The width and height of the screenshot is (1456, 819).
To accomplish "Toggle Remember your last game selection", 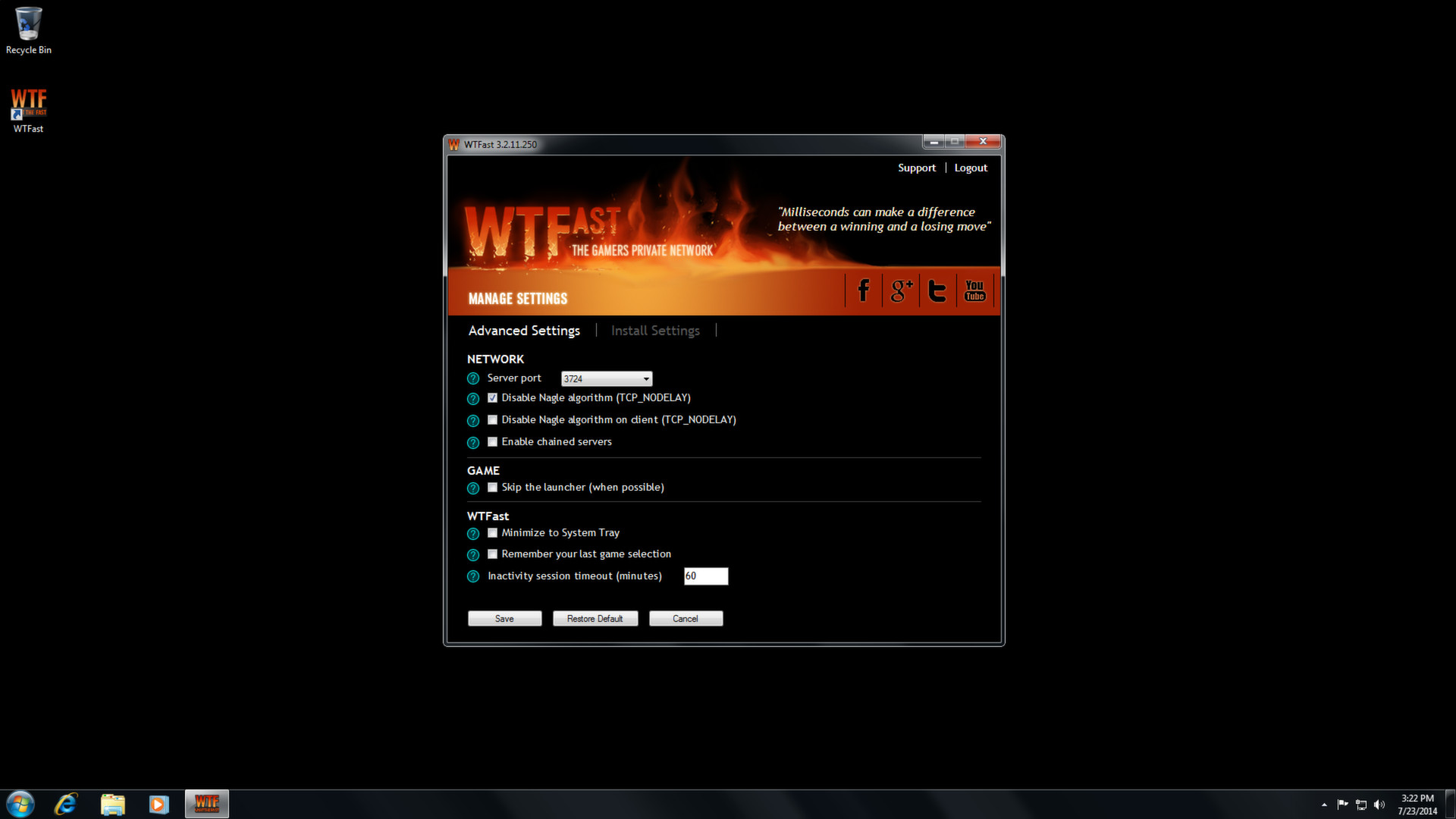I will click(493, 554).
